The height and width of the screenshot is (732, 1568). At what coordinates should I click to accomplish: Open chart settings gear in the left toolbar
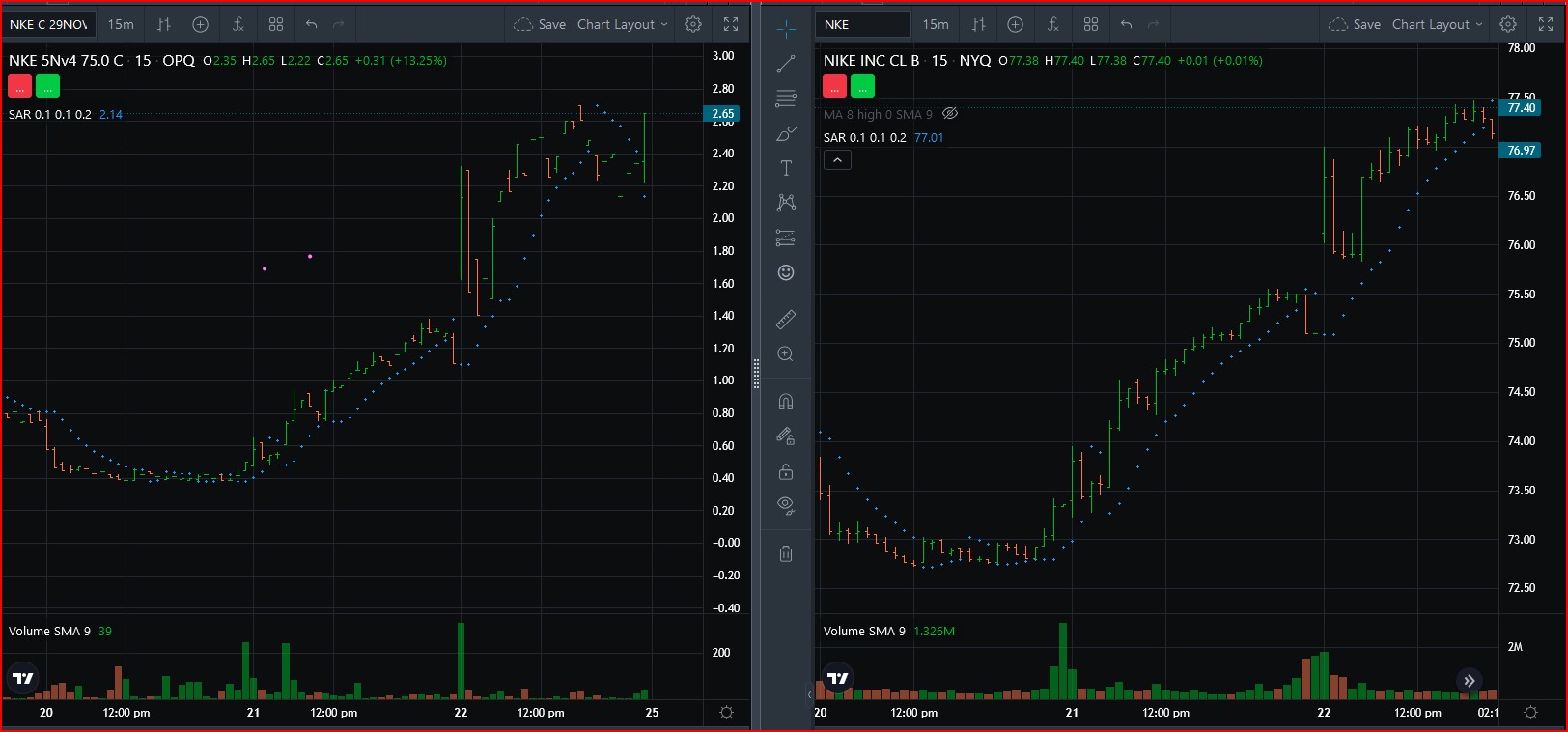point(693,24)
